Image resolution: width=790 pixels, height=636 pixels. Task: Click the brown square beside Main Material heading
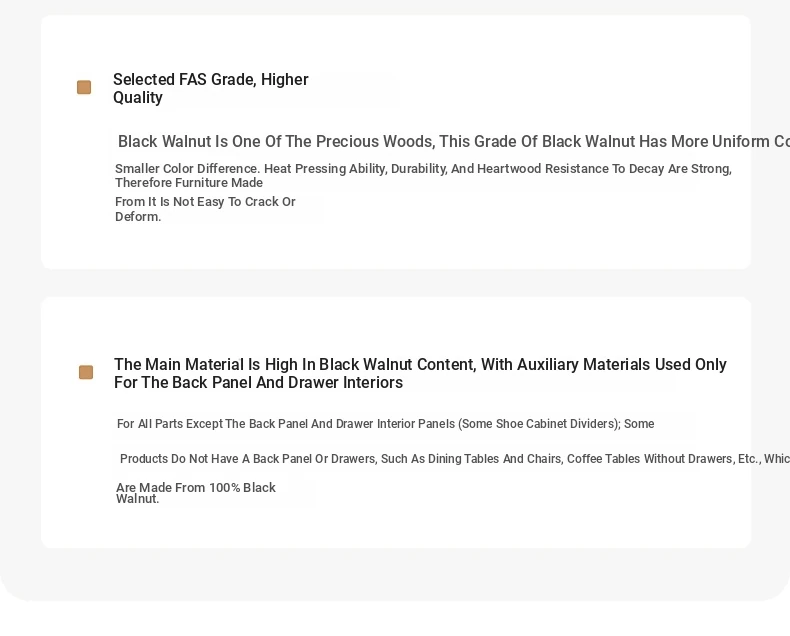tap(86, 373)
